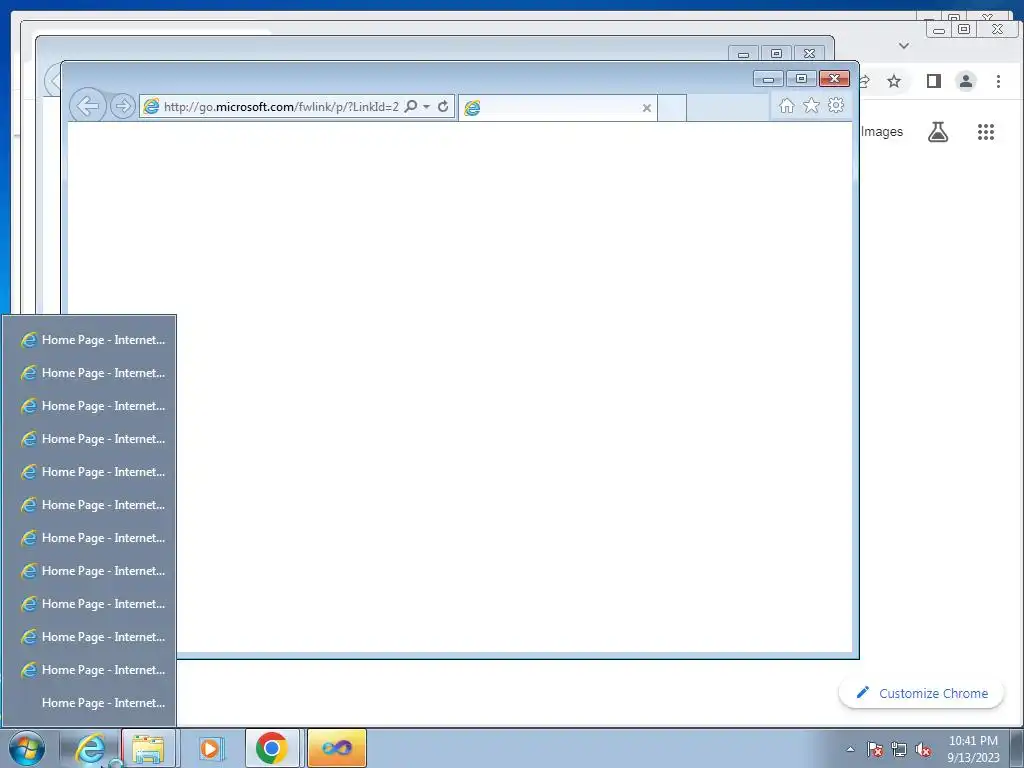Go back in front Internet Explorer window

click(x=88, y=106)
